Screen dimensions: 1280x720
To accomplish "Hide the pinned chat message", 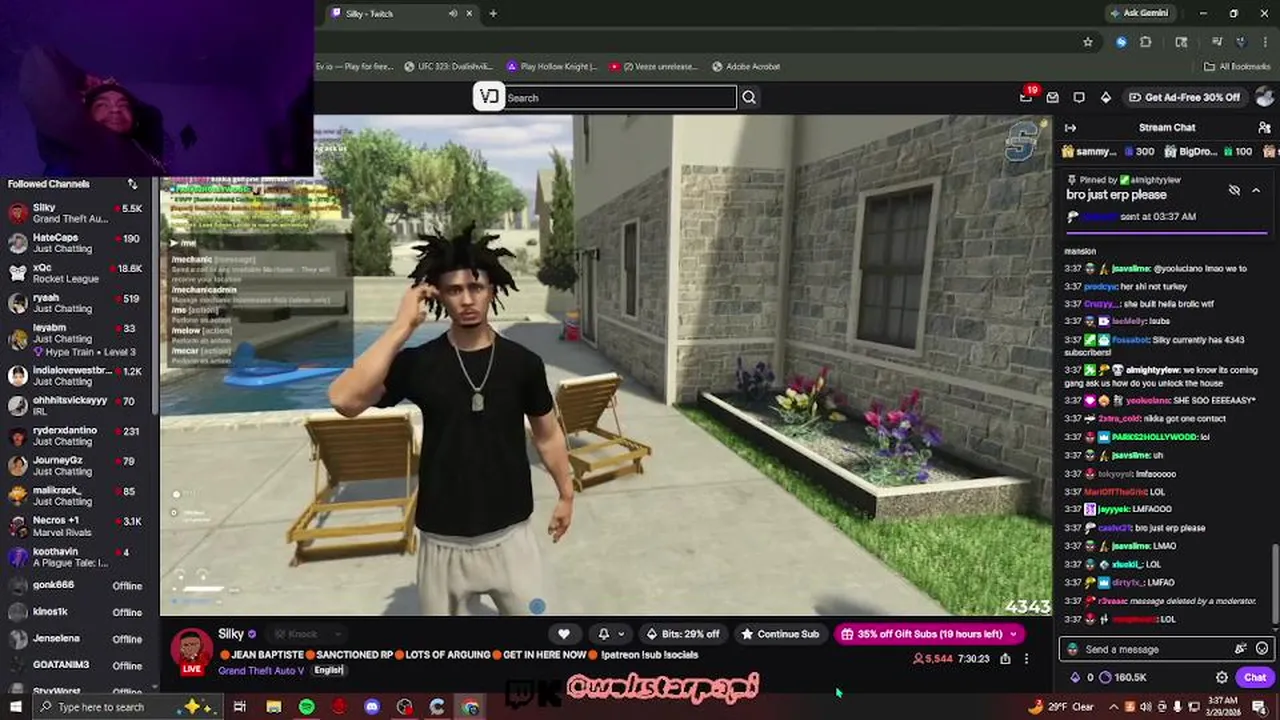I will tap(1234, 190).
